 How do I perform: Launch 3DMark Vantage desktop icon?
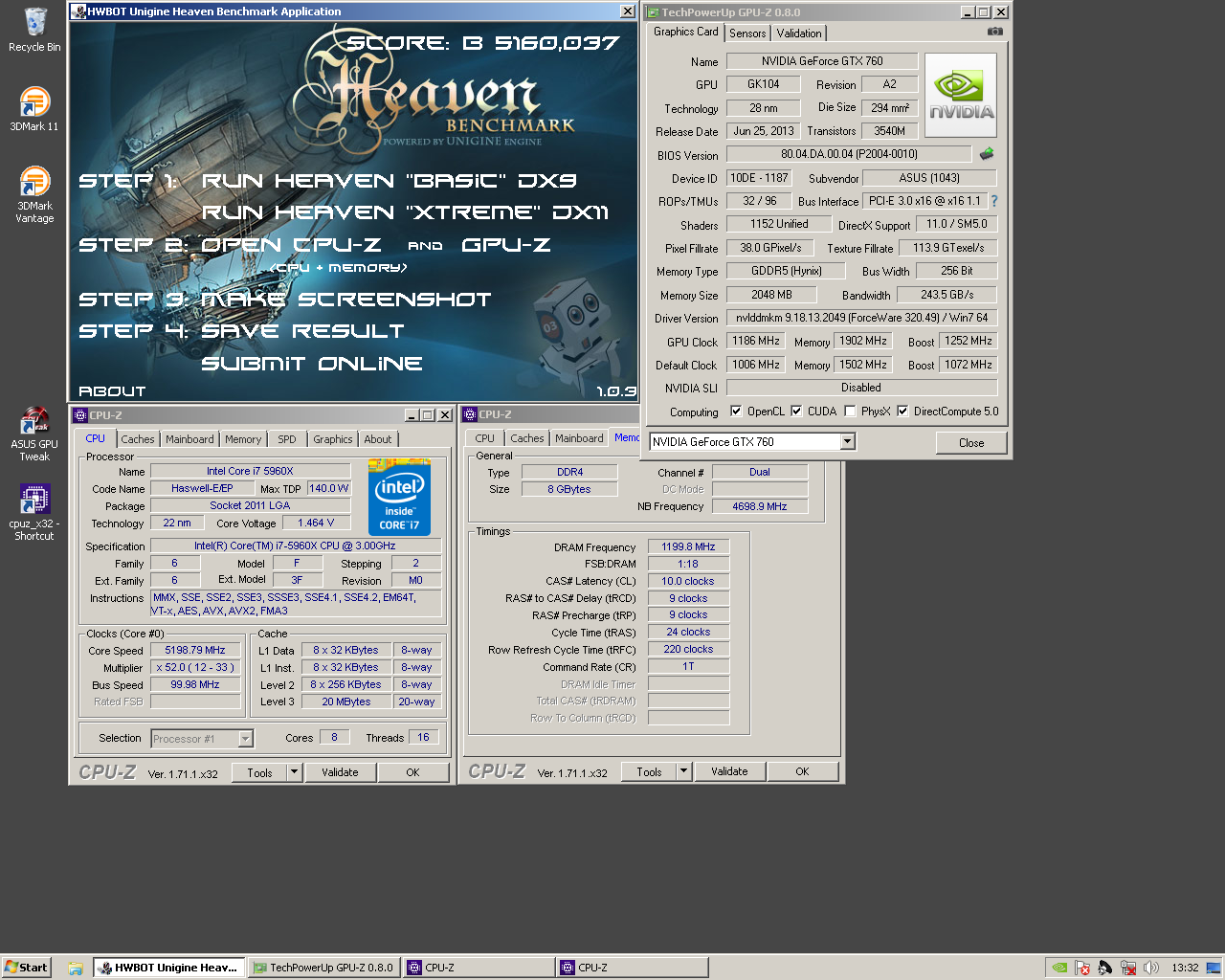34,194
